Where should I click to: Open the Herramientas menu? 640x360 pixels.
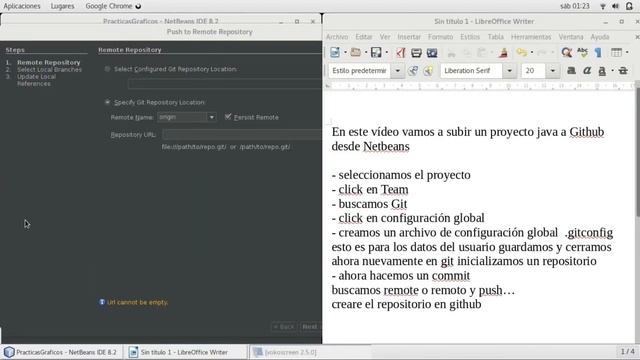[531, 37]
